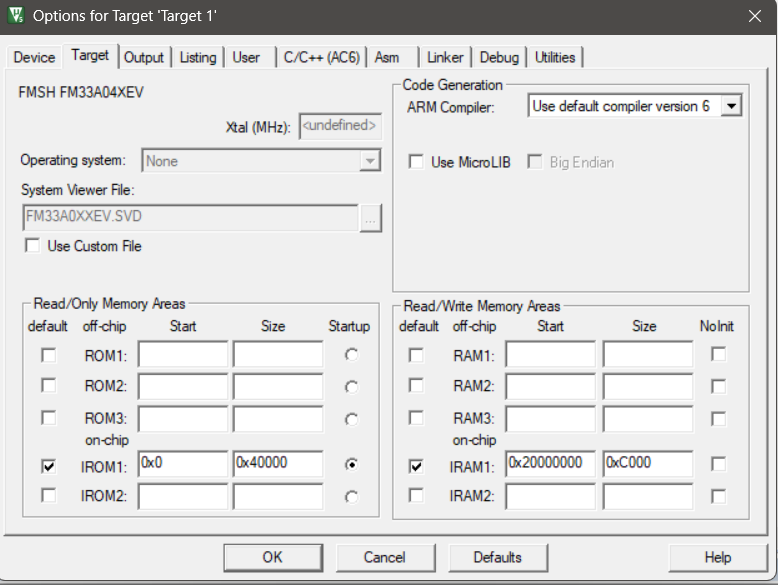Go to the Linker tab

(445, 58)
